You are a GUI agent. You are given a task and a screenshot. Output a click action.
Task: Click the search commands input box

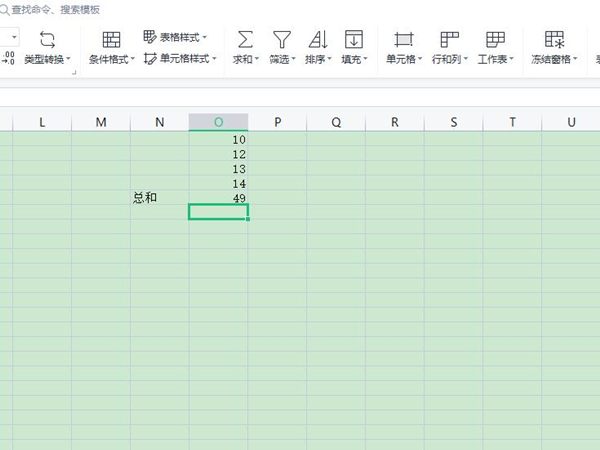click(60, 9)
